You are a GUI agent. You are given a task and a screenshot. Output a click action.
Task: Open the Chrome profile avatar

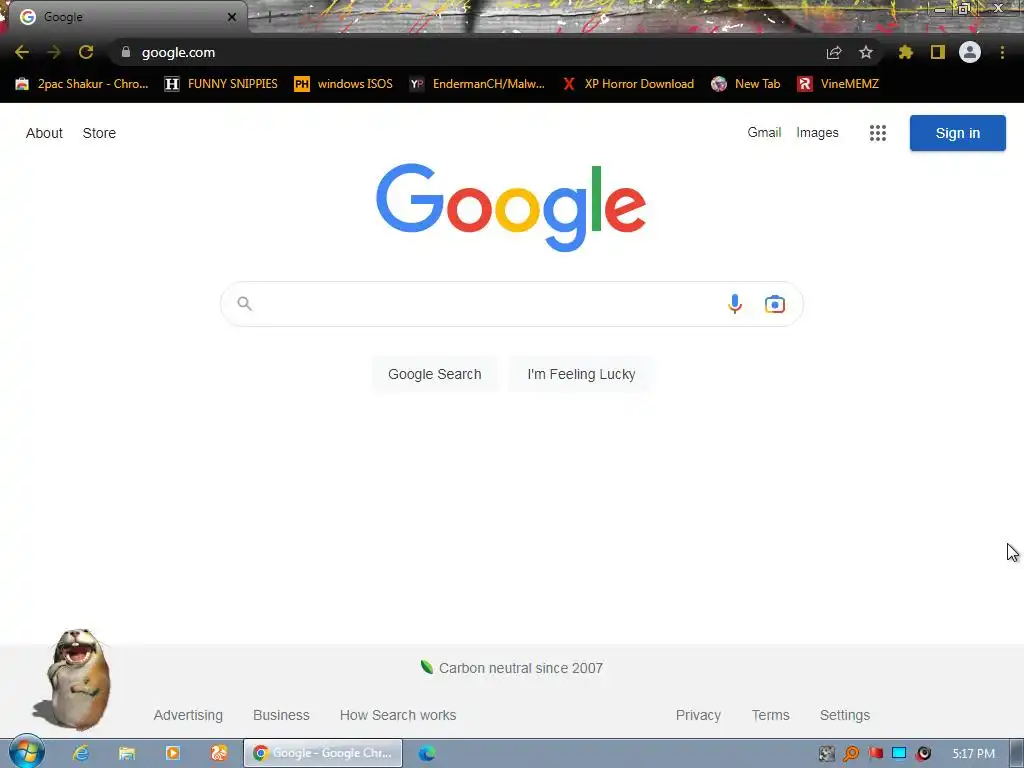point(970,52)
